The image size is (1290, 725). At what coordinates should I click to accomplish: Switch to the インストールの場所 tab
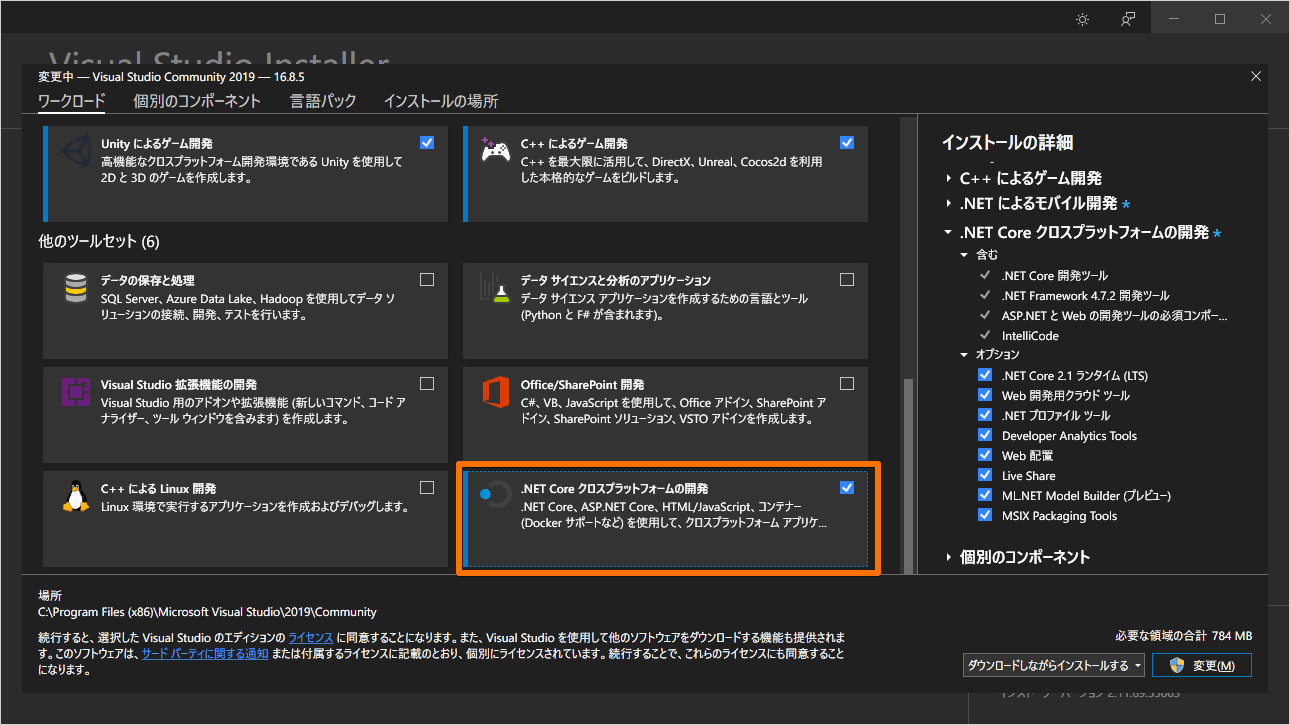(441, 101)
